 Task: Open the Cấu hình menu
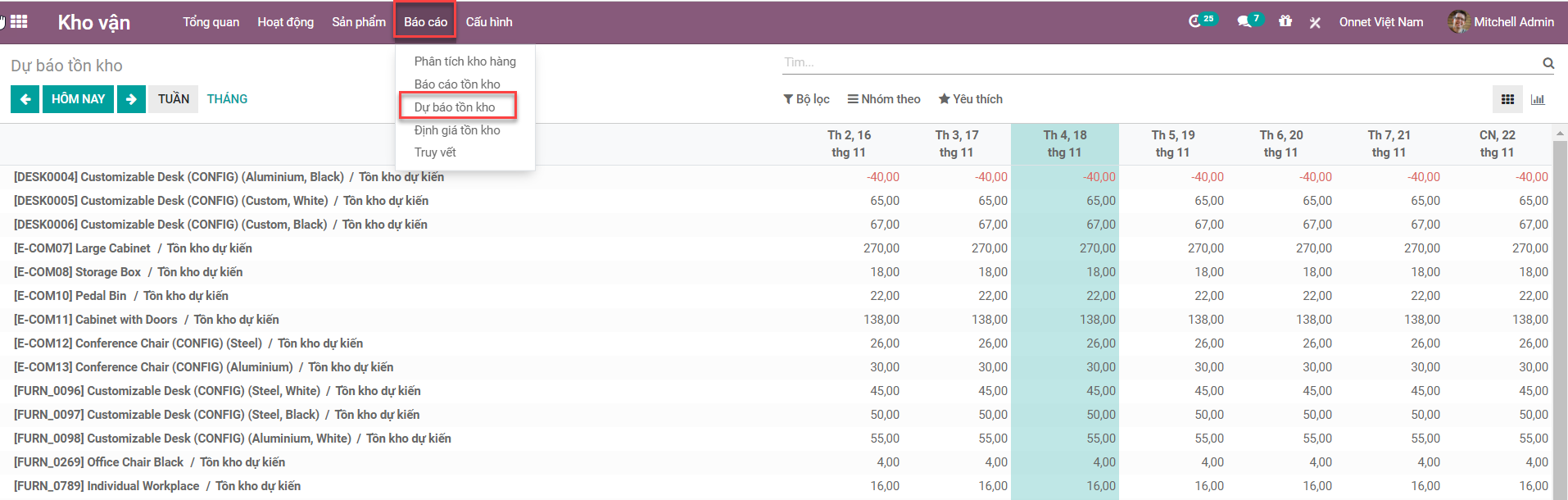489,22
